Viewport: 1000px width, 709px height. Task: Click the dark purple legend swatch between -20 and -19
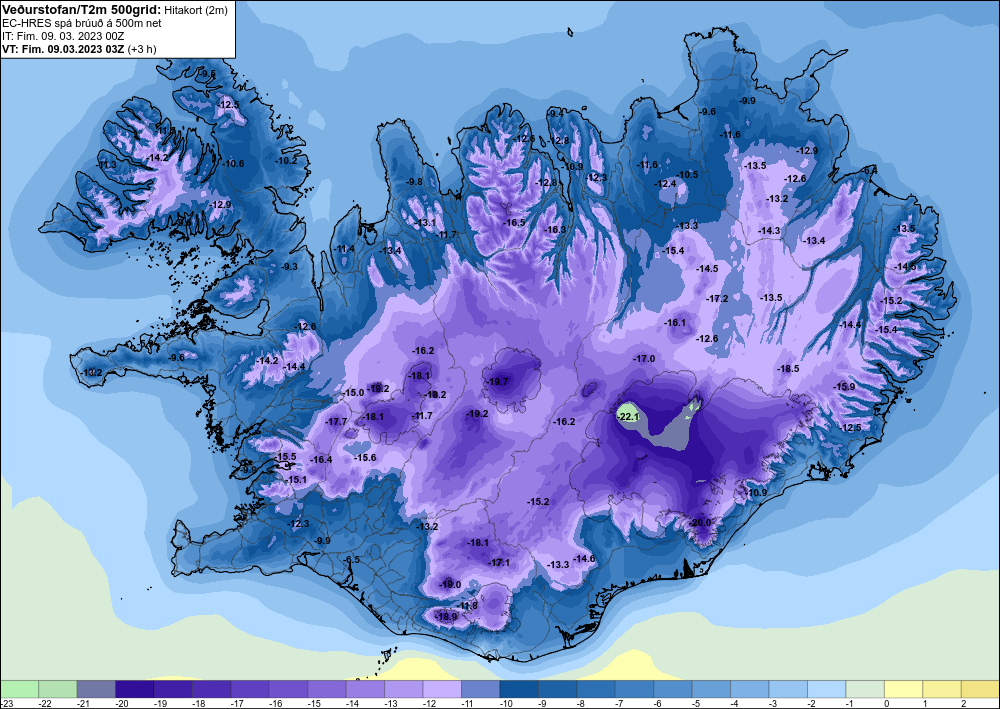coord(135,689)
